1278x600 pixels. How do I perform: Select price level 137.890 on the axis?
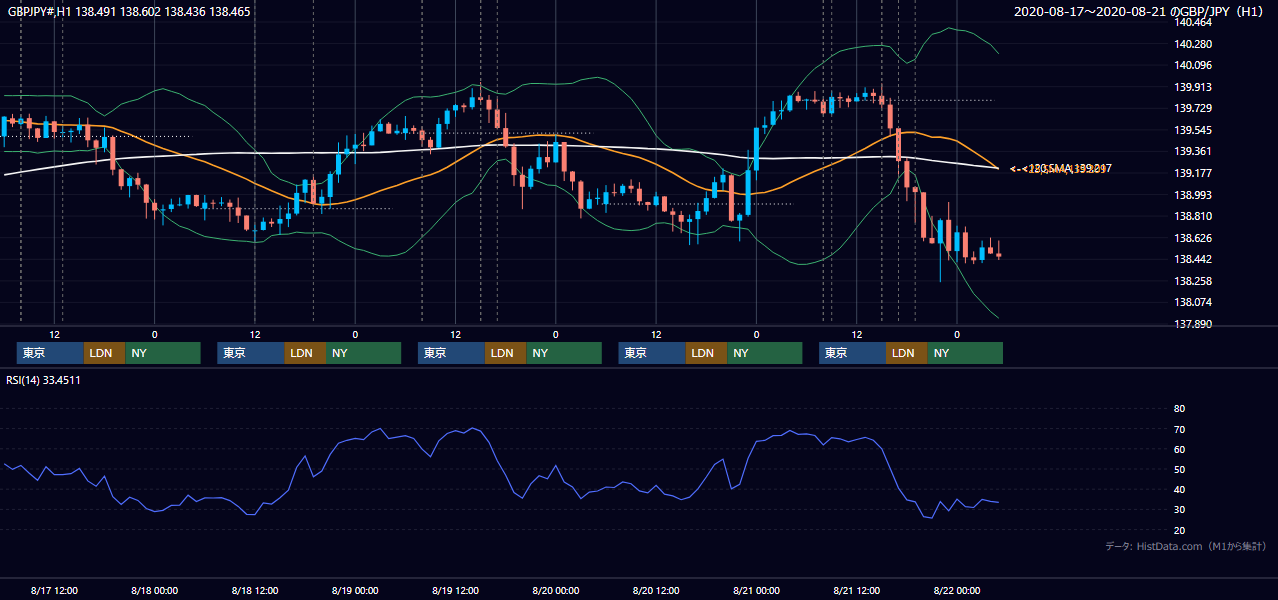tap(1194, 324)
